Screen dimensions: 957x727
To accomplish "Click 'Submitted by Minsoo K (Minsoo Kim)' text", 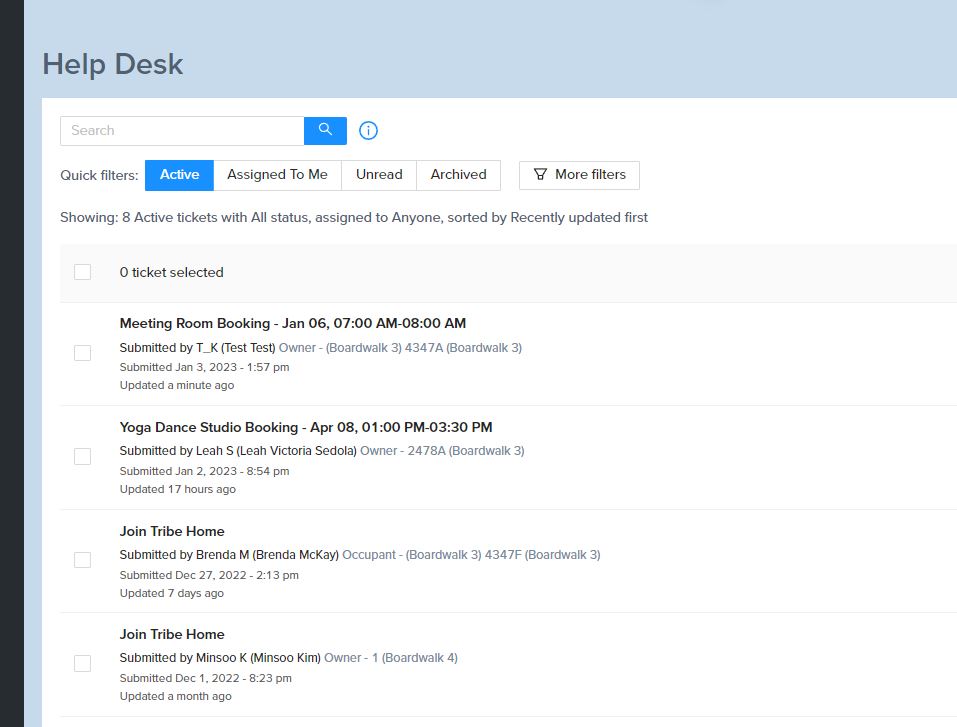I will pos(220,658).
